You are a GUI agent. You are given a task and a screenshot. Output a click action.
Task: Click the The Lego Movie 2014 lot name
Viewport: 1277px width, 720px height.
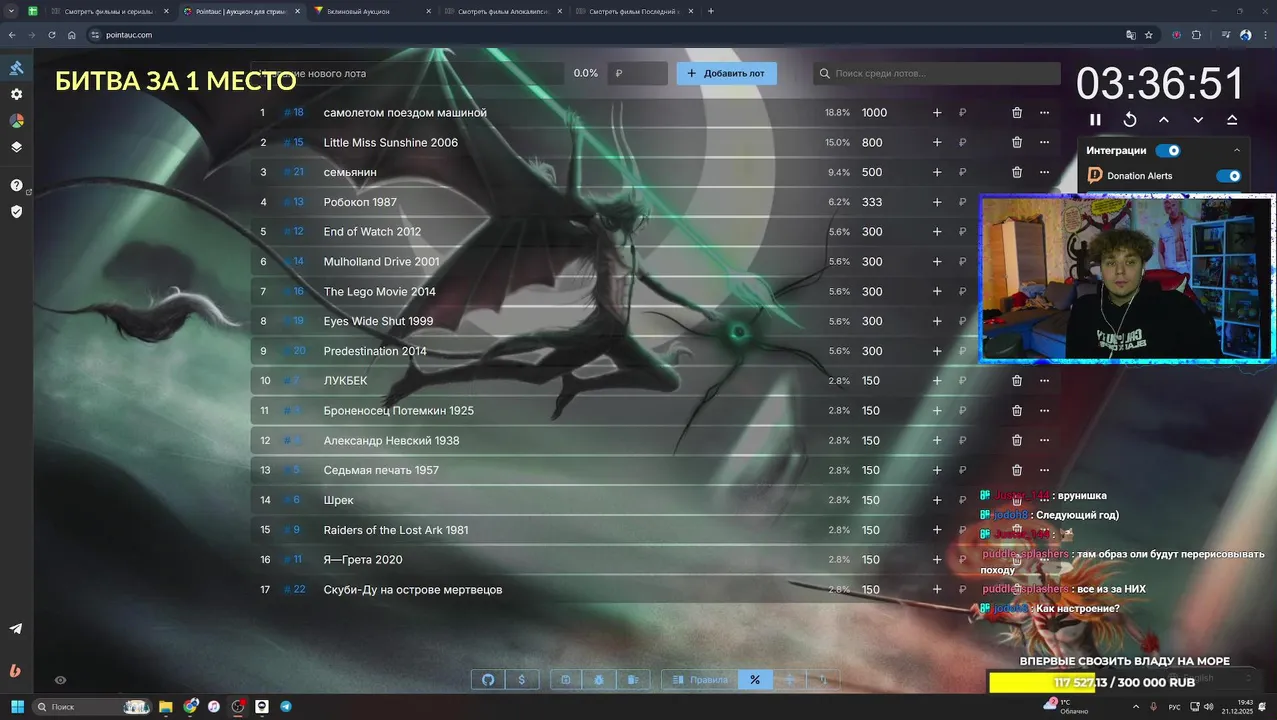coord(379,292)
